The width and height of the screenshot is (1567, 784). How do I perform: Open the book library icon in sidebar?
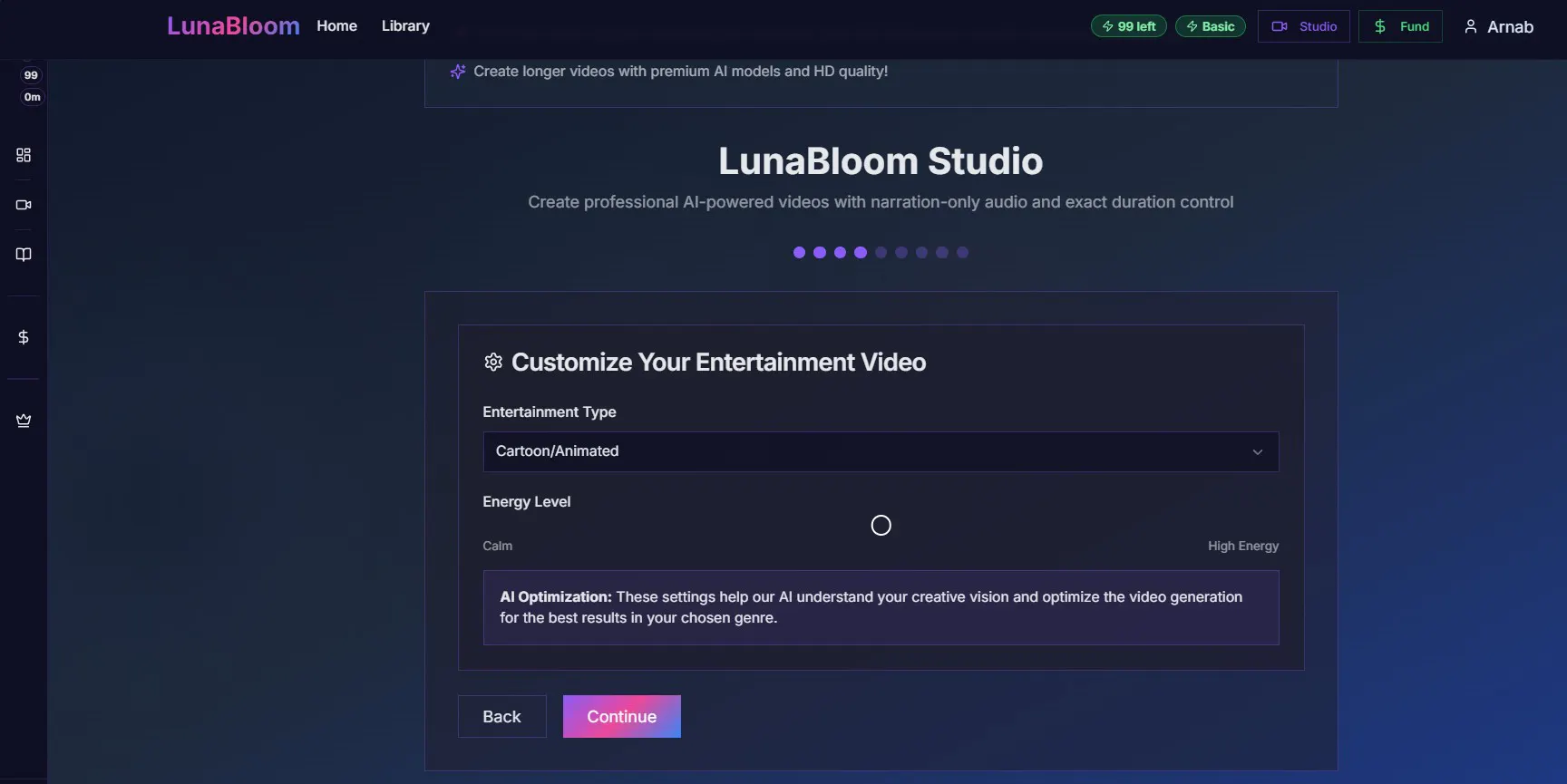[x=24, y=255]
